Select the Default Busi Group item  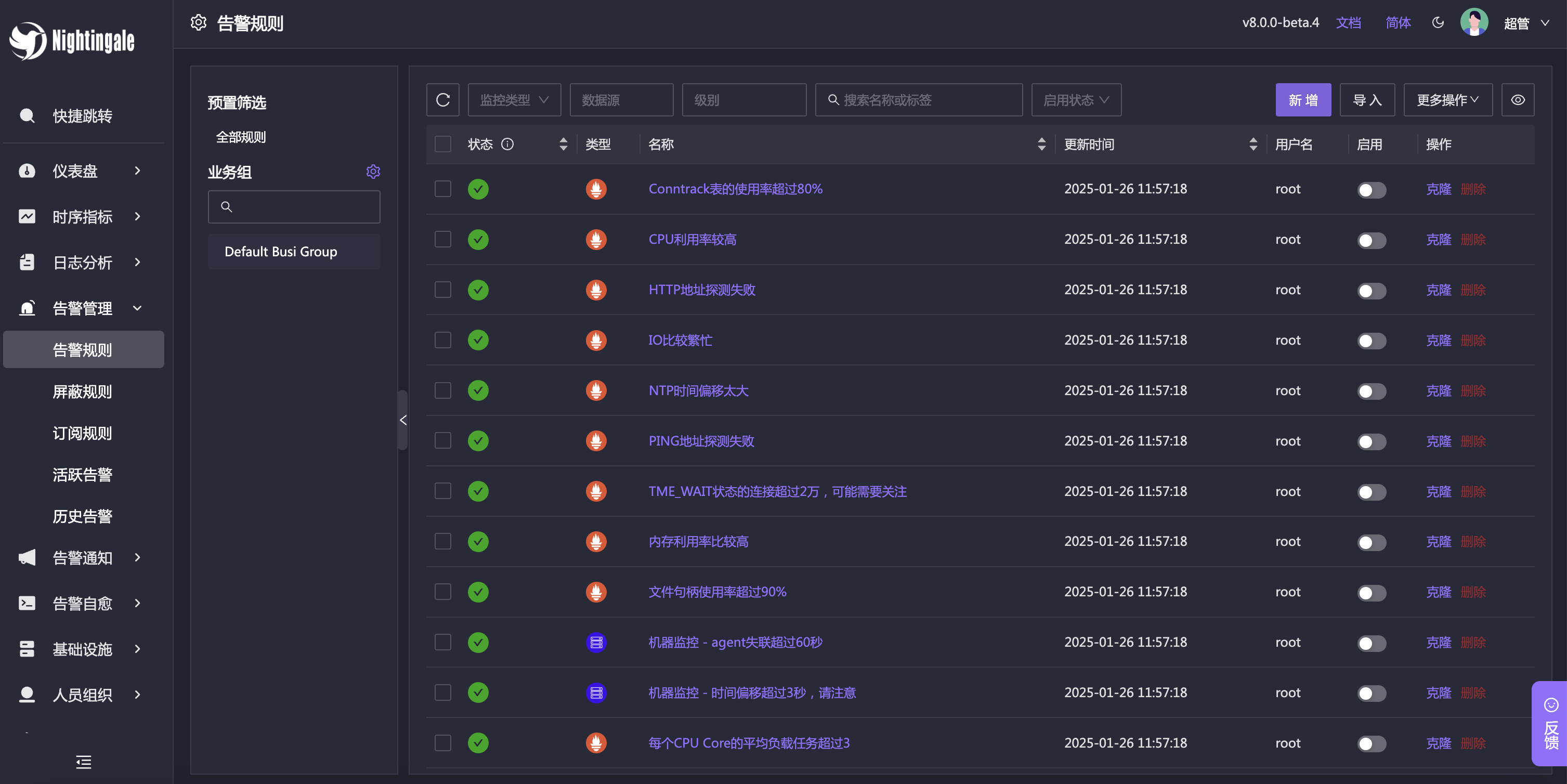[x=294, y=252]
